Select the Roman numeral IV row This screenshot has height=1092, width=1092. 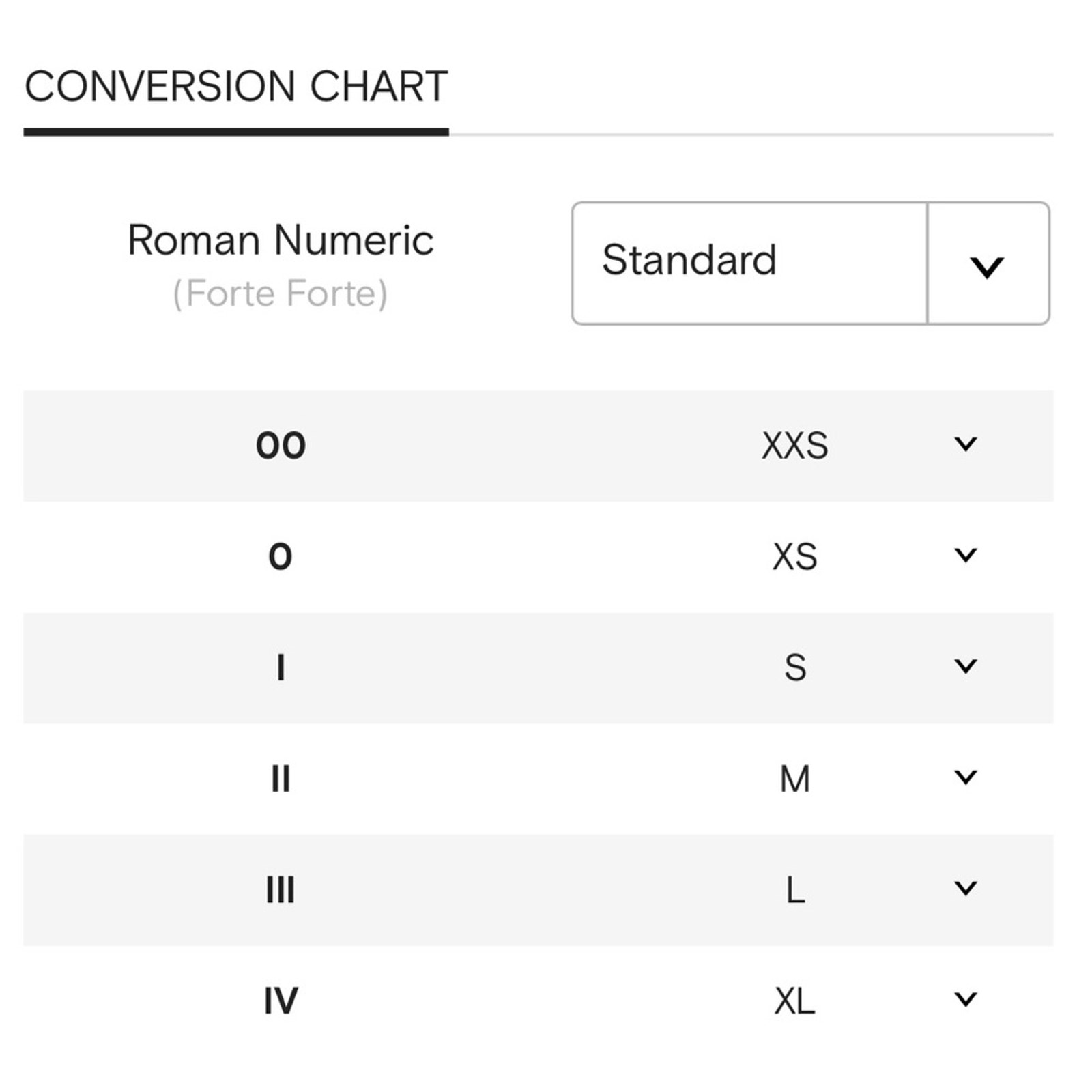538,1001
